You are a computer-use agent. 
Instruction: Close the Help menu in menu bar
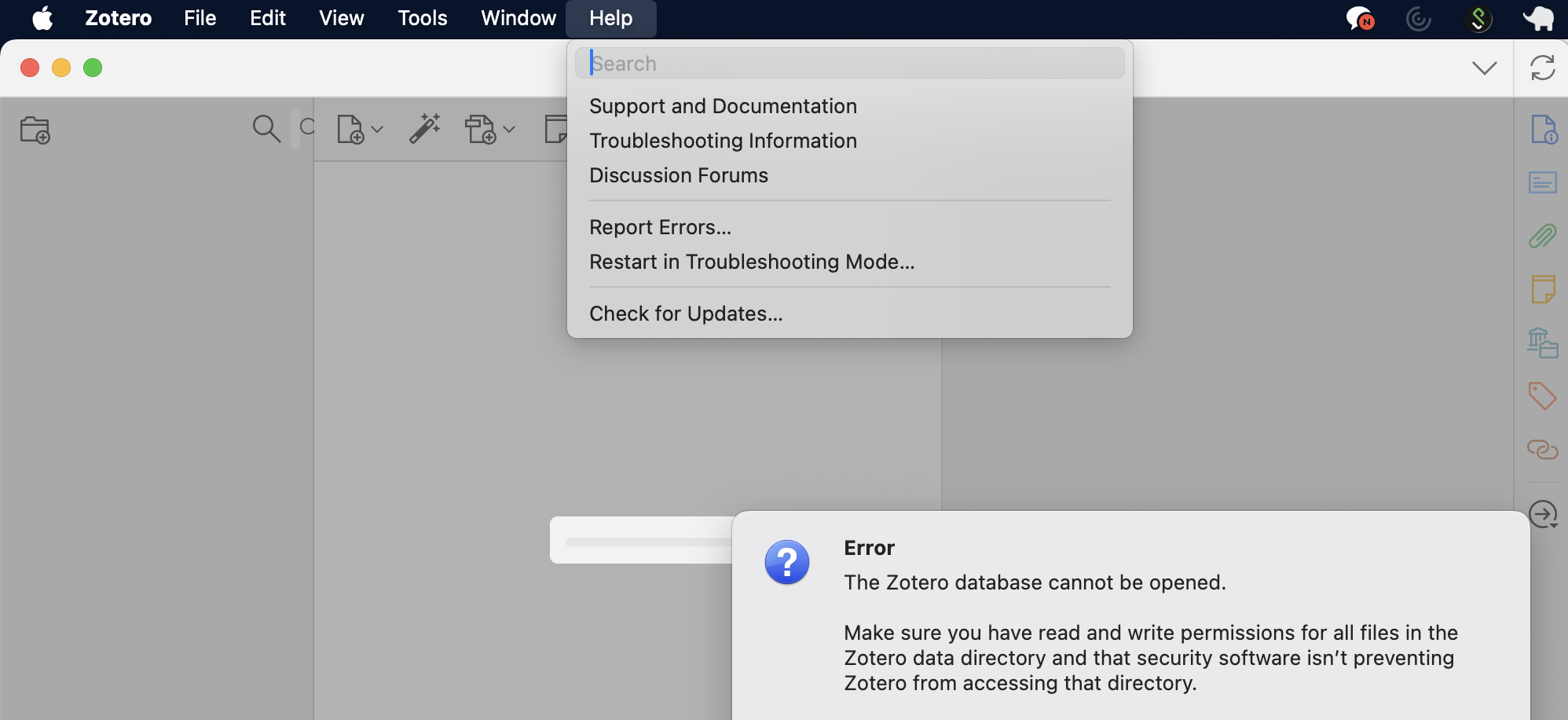point(611,18)
